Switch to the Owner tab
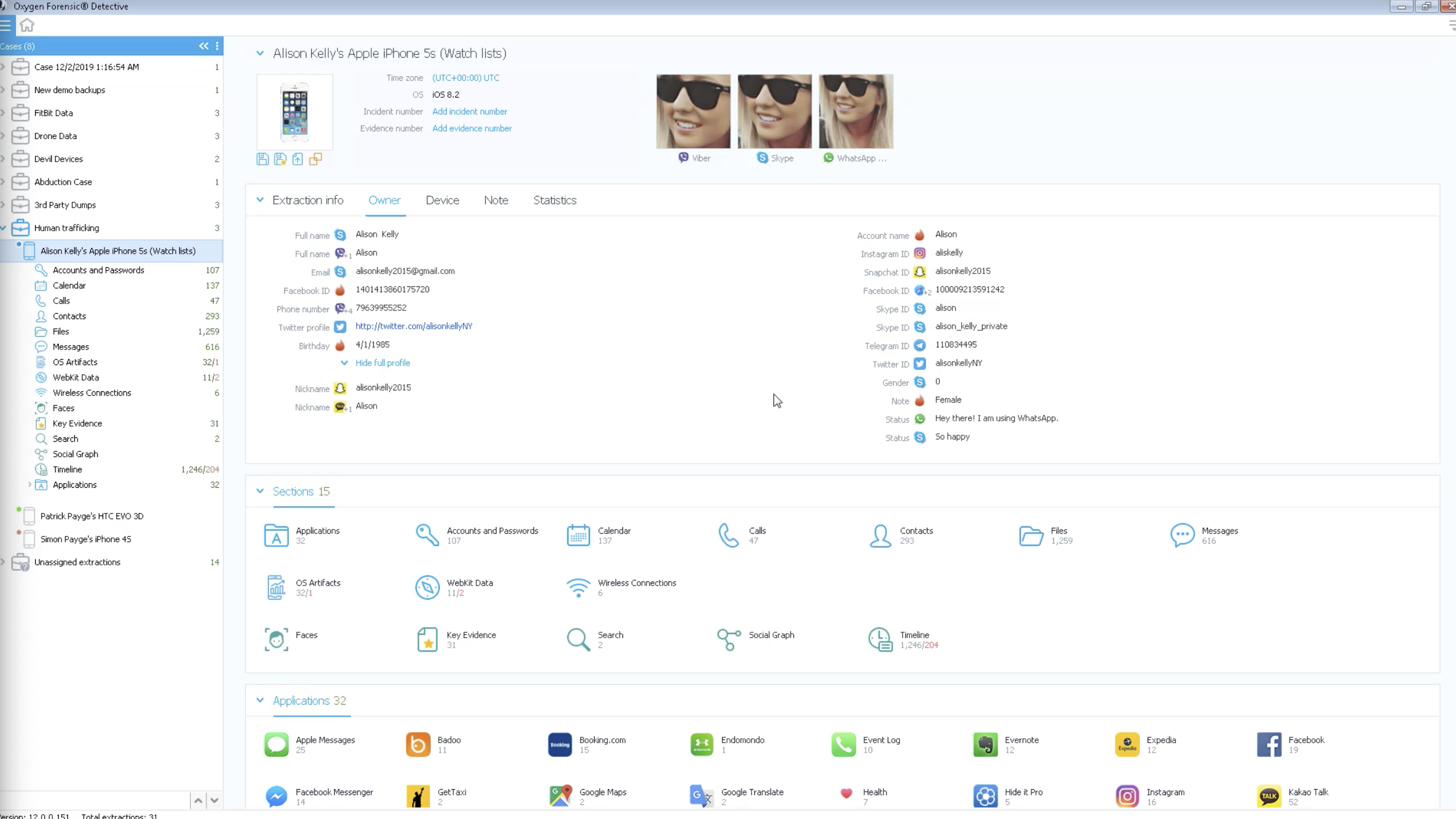Viewport: 1456px width, 819px height. [x=385, y=200]
